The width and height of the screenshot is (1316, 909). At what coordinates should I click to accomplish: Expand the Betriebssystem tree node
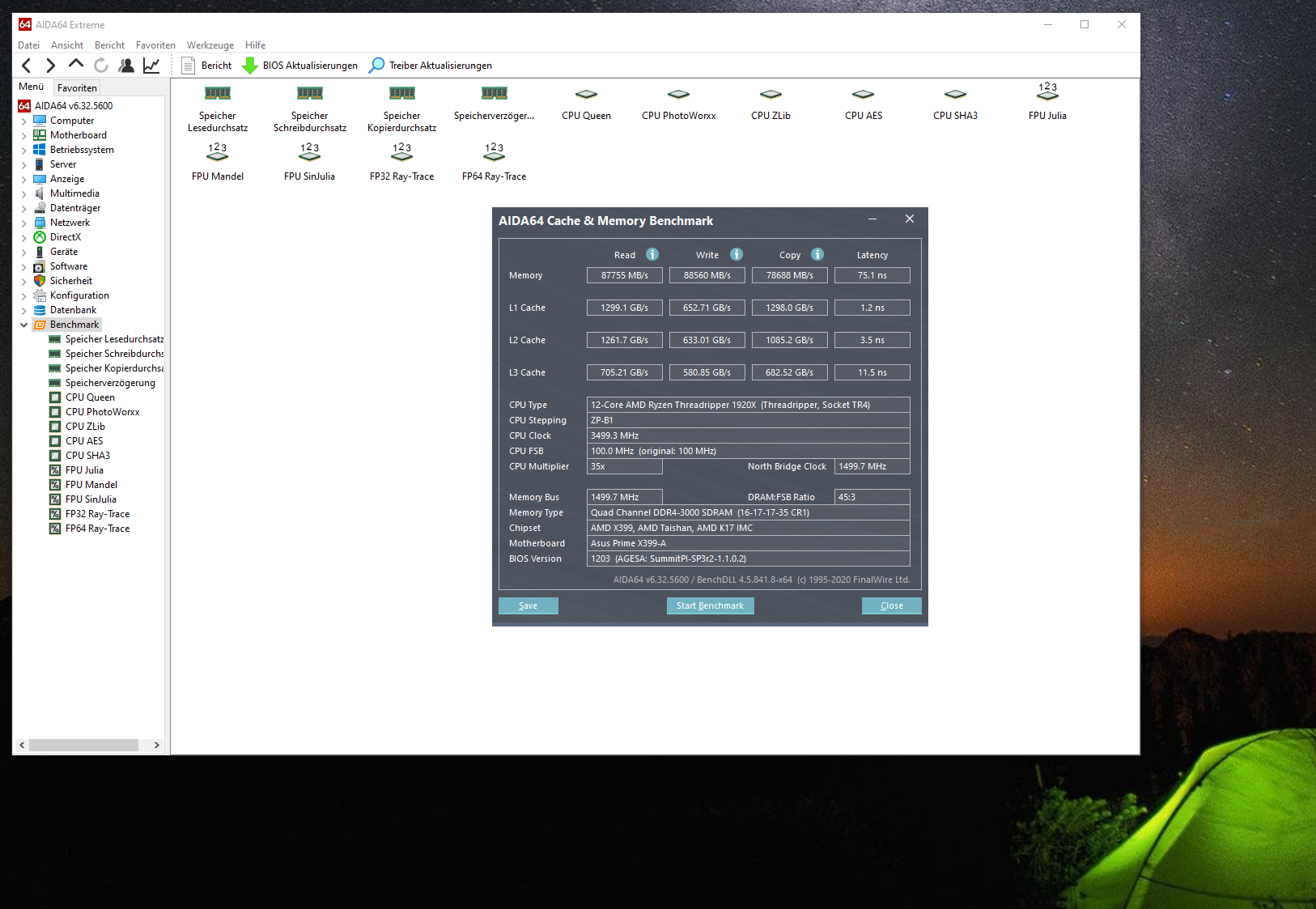point(24,151)
